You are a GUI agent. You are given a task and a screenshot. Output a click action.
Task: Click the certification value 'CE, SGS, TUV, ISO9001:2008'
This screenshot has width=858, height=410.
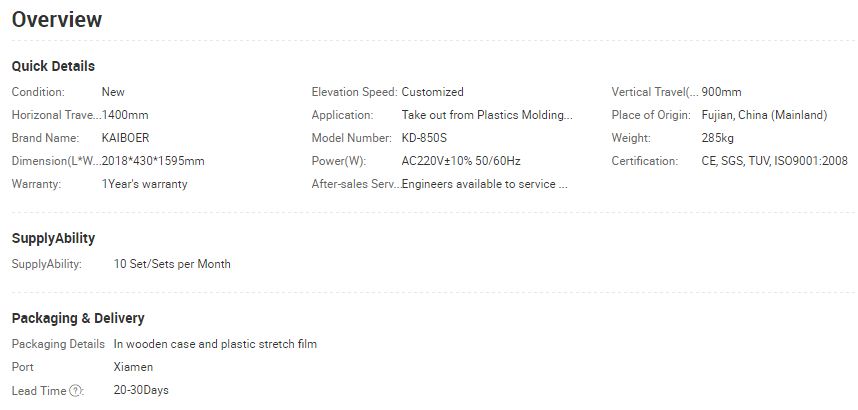[774, 161]
